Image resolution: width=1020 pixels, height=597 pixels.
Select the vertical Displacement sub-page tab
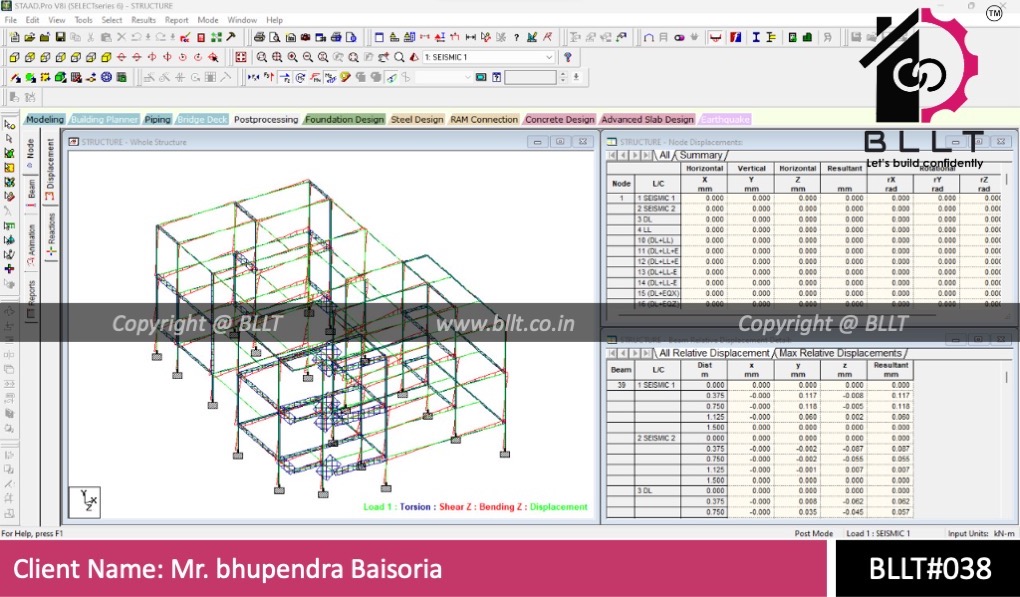click(51, 168)
